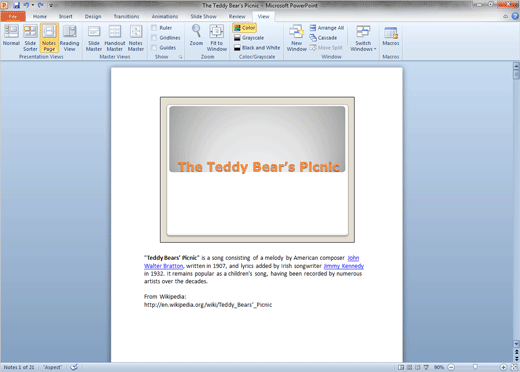520x372 pixels.
Task: Open the Slide Master view
Action: coord(94,37)
